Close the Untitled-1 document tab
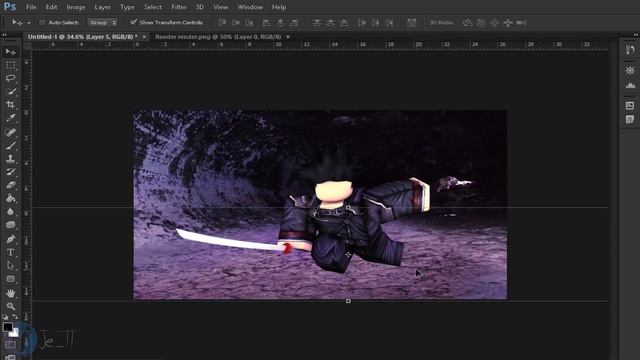Image resolution: width=640 pixels, height=360 pixels. click(x=144, y=37)
